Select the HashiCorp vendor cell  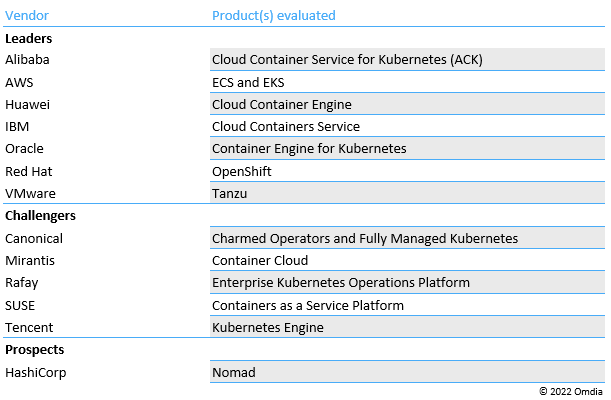35,372
